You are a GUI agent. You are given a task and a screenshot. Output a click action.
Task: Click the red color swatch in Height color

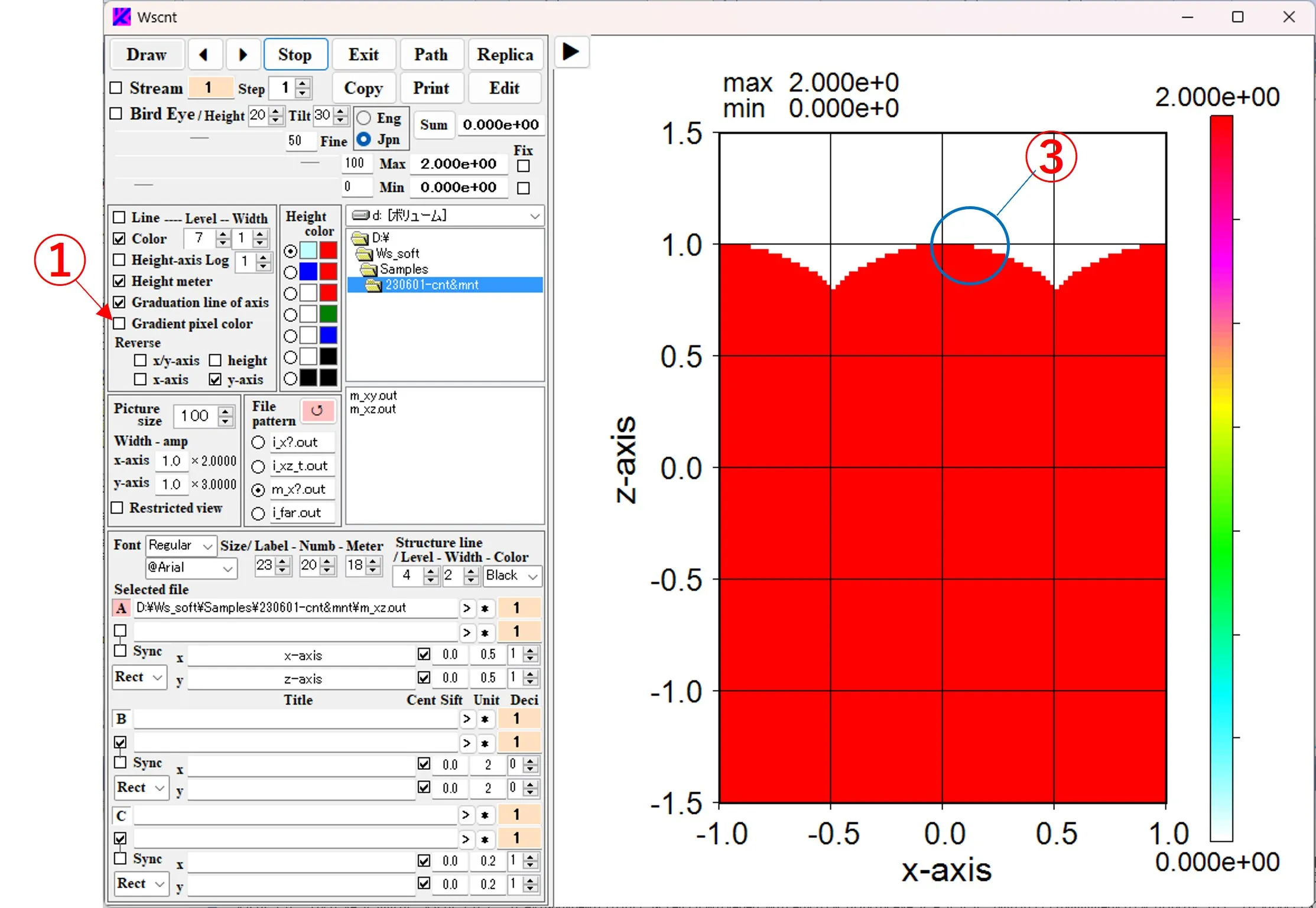tap(331, 248)
